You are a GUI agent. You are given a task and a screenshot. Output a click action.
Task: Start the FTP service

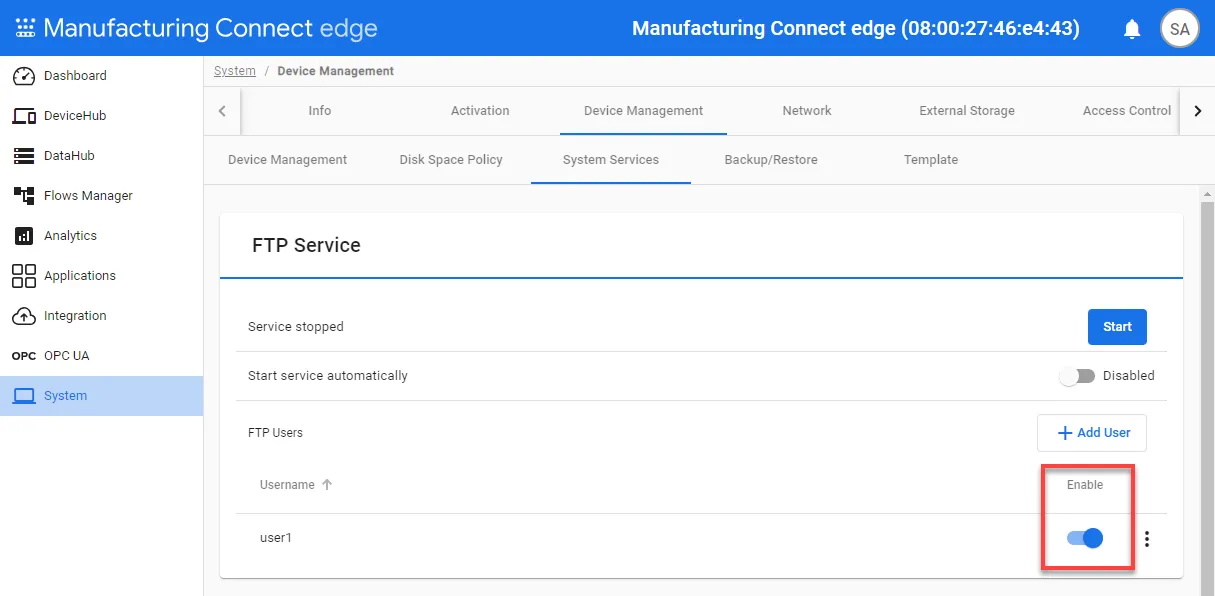click(x=1117, y=327)
